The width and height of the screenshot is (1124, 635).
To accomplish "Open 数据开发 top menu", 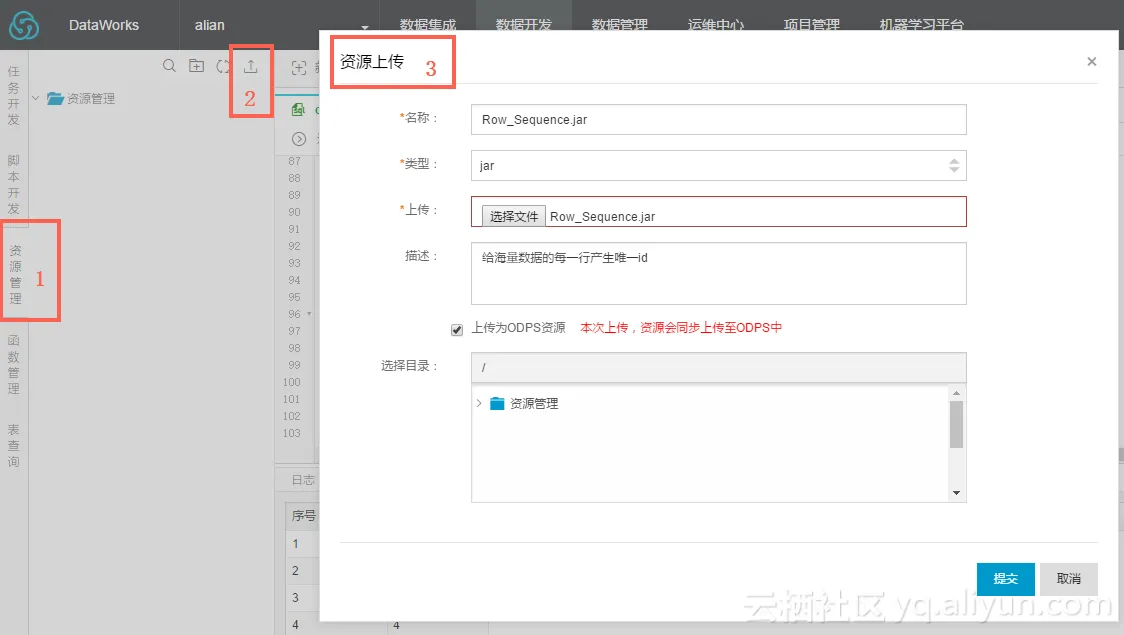I will 524,25.
